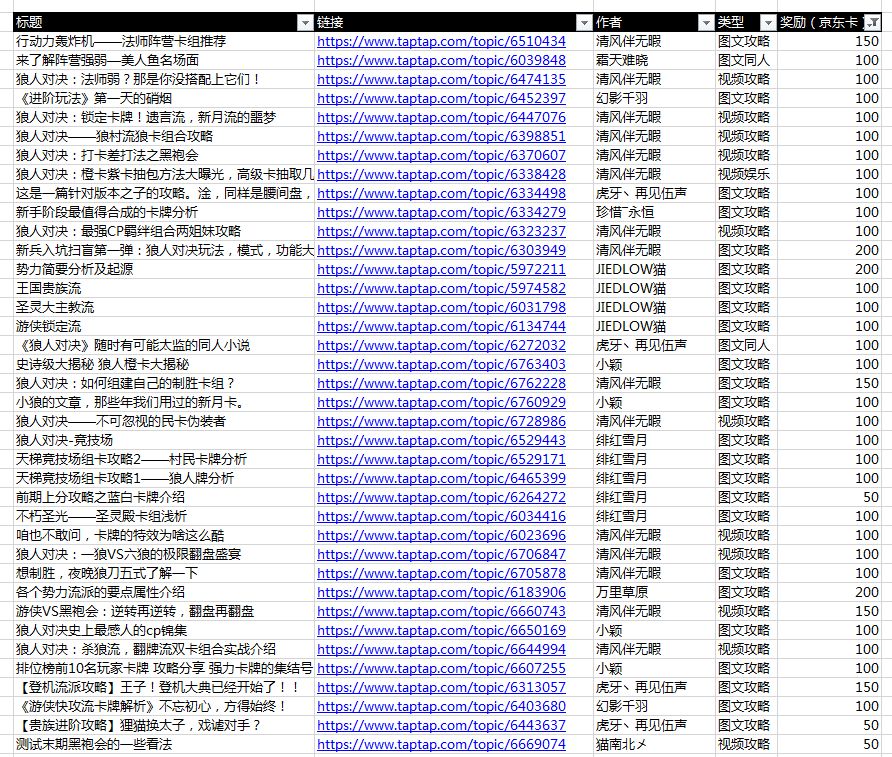Select author cell 珍惜ˉ永恒

pos(654,213)
